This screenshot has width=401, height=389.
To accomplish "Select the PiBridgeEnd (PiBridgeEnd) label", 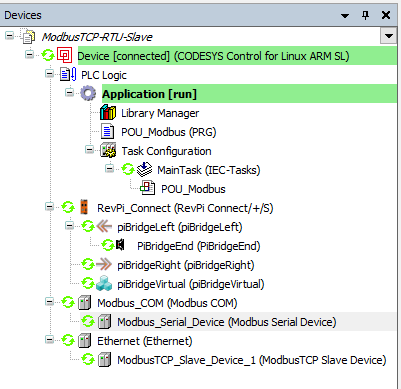I will click(x=199, y=246).
